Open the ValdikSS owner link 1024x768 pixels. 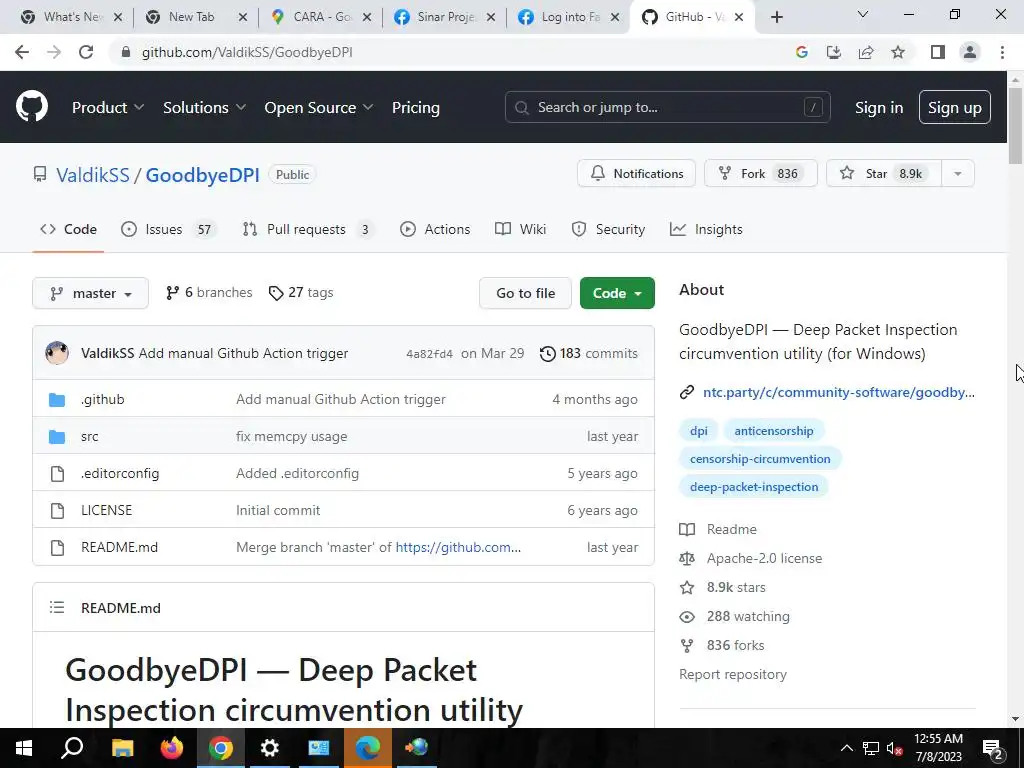pos(93,175)
